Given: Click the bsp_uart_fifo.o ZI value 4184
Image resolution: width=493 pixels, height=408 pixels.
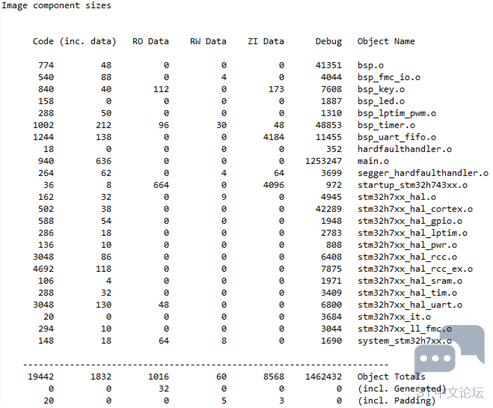Looking at the screenshot, I should point(274,137).
